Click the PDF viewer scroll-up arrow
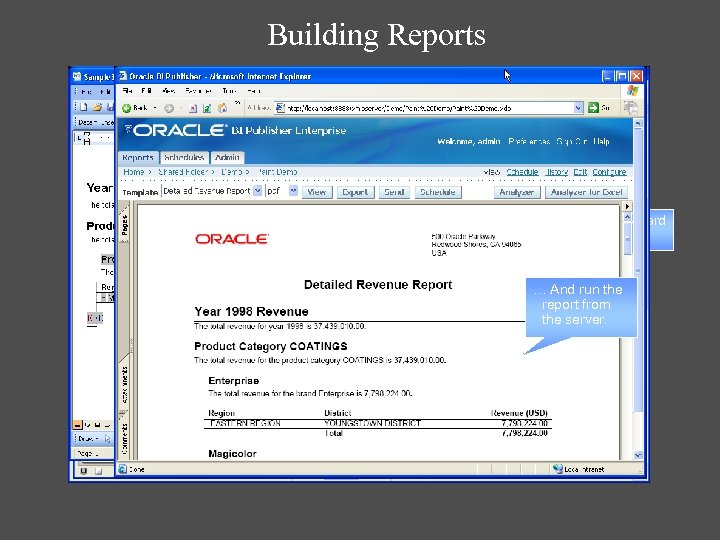The height and width of the screenshot is (540, 720). tap(627, 217)
